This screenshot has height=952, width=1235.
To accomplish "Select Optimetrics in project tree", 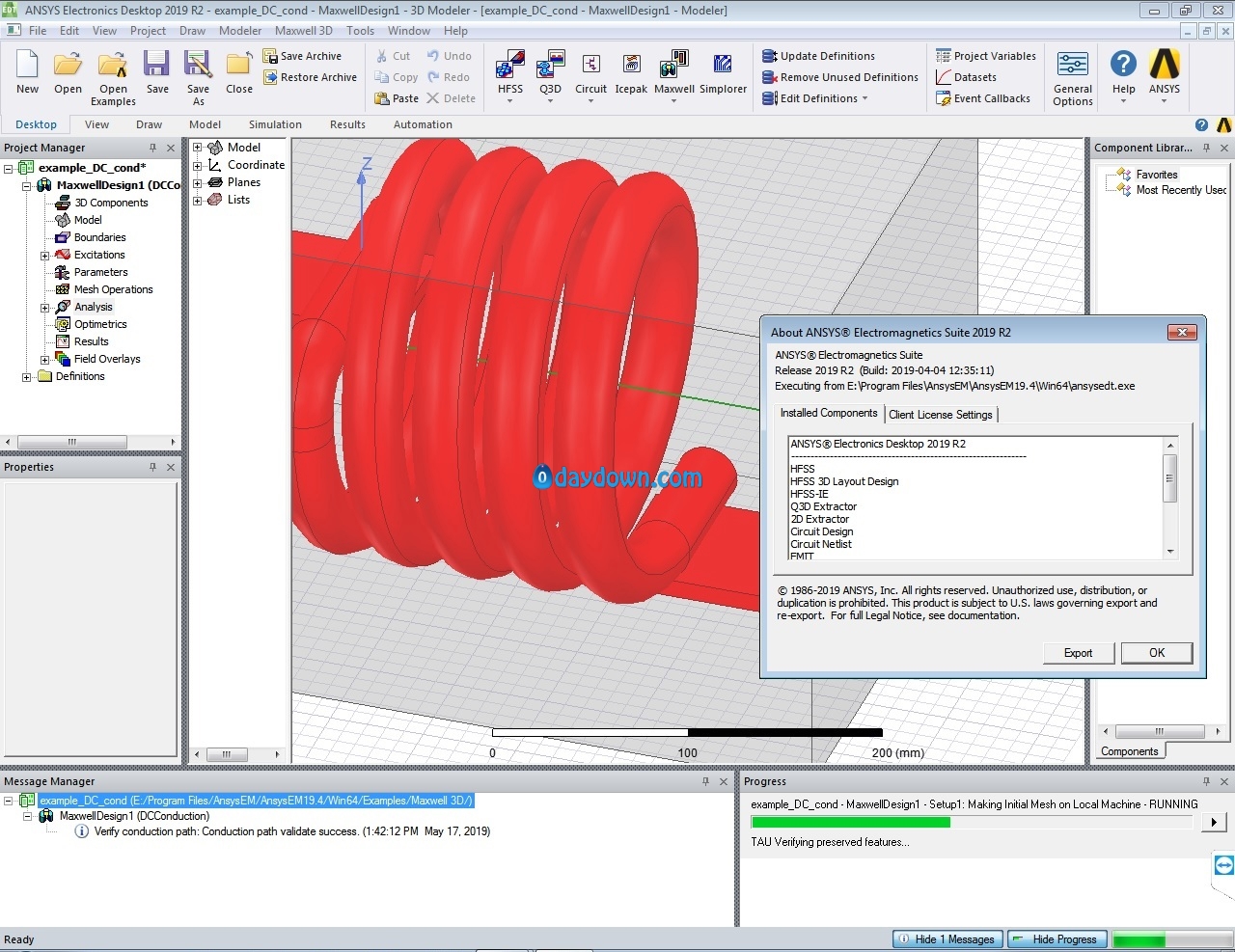I will tap(100, 324).
